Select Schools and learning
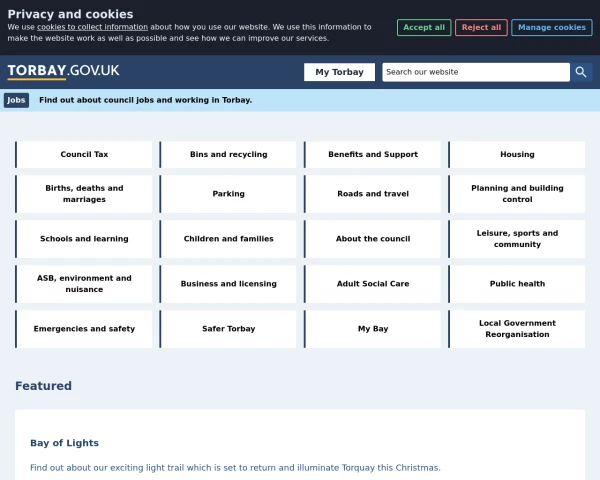The width and height of the screenshot is (600, 480). pyautogui.click(x=85, y=239)
